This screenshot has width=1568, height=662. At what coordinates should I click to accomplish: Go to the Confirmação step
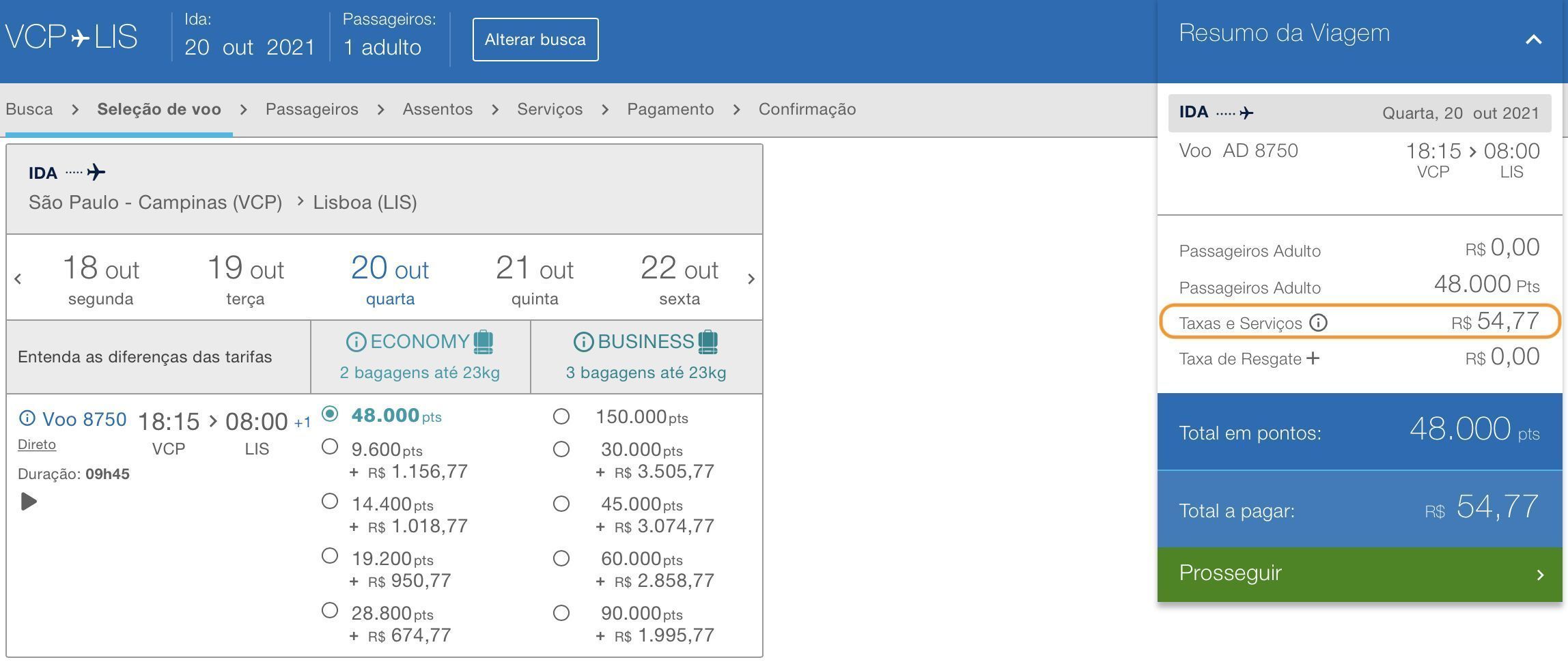[x=807, y=109]
